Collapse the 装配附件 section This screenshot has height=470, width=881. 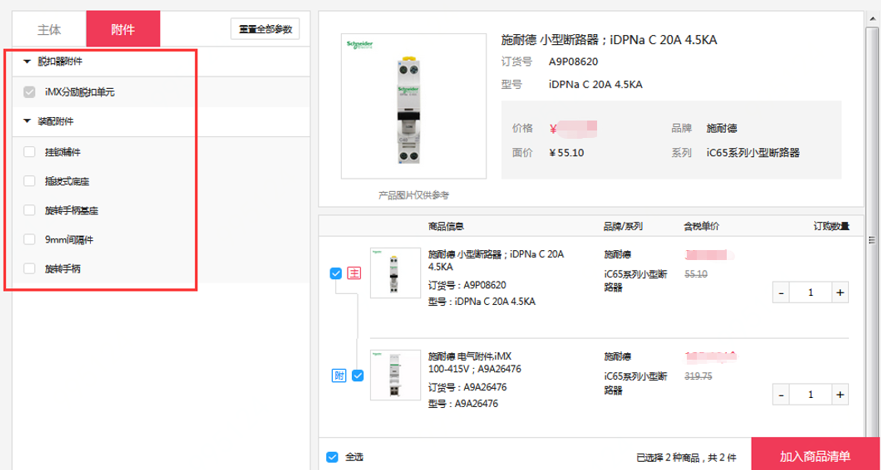26,121
